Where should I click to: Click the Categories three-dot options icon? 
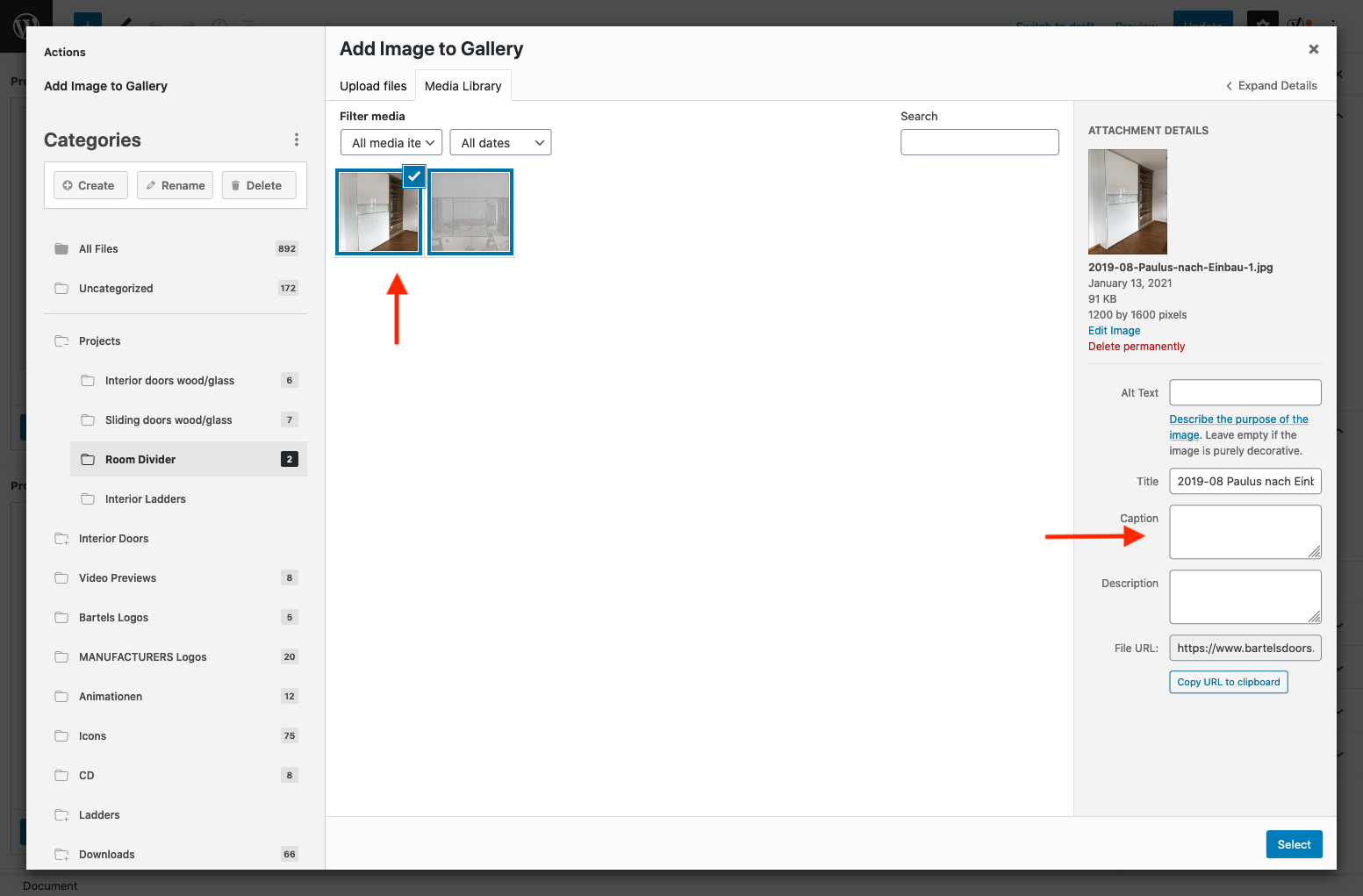pyautogui.click(x=297, y=140)
